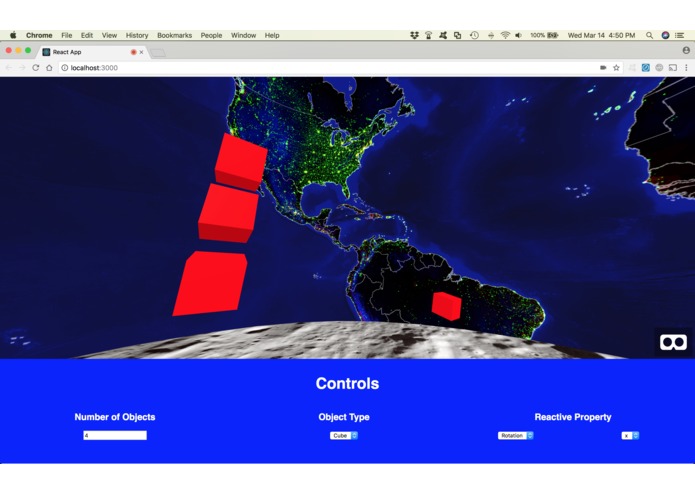Open the Help menu

coord(272,35)
